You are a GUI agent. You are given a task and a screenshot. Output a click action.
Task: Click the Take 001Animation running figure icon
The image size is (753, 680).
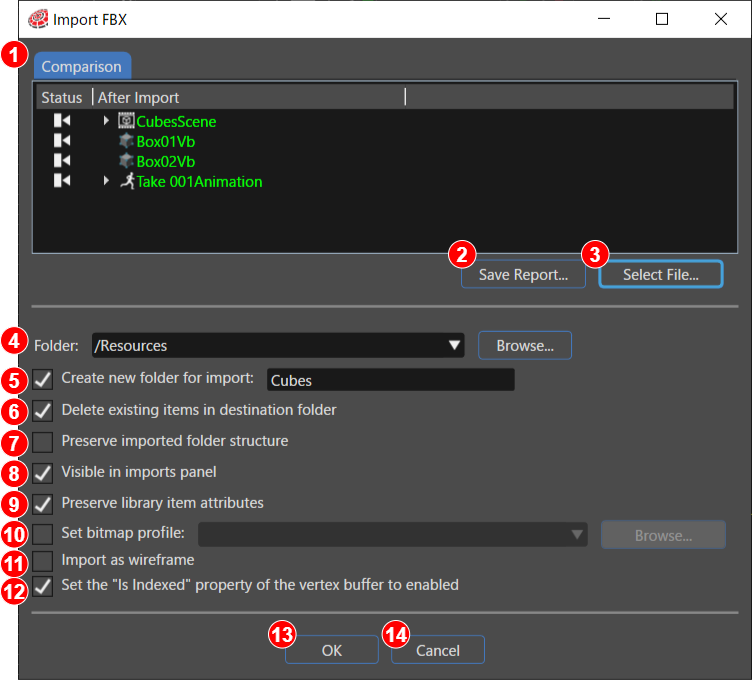(127, 181)
